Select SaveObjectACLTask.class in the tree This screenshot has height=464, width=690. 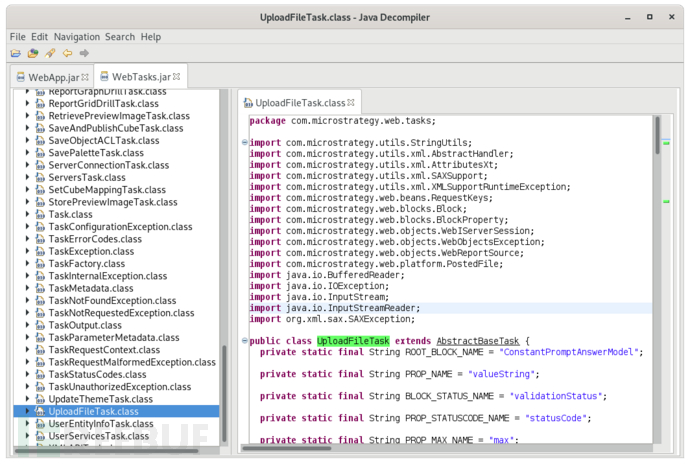(x=104, y=140)
